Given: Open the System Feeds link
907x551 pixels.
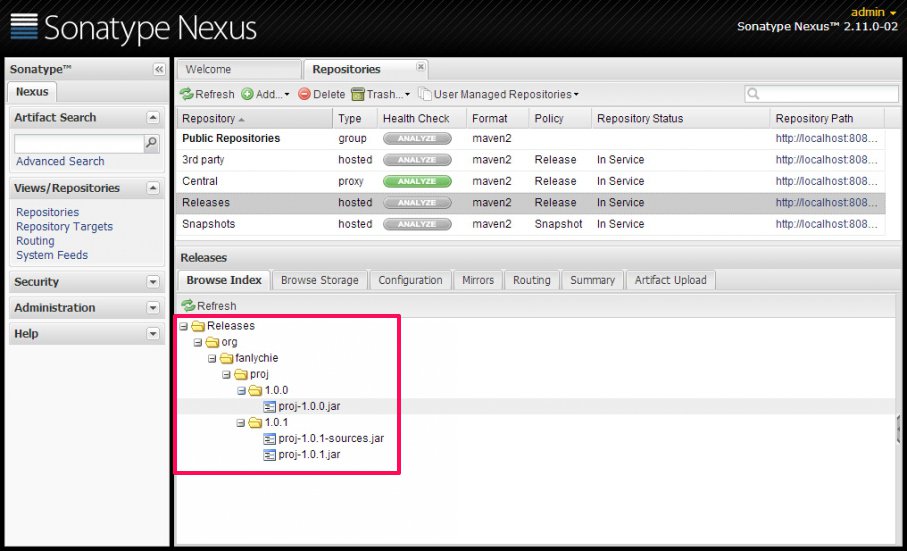Looking at the screenshot, I should (52, 256).
